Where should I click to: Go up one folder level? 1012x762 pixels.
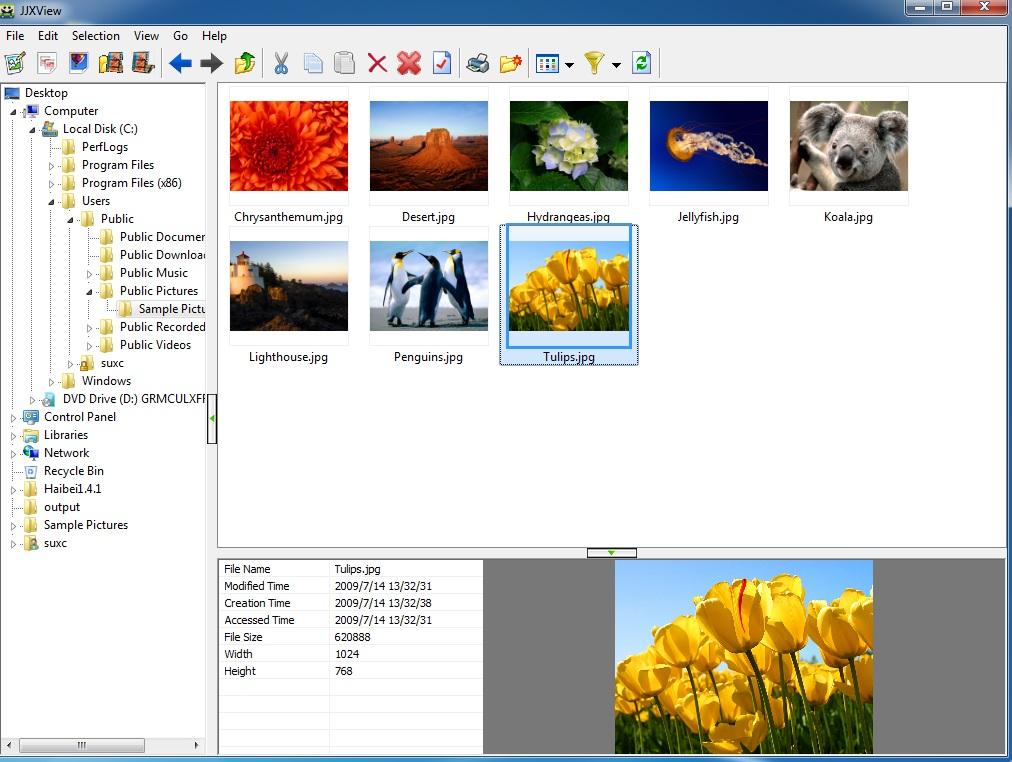click(244, 64)
